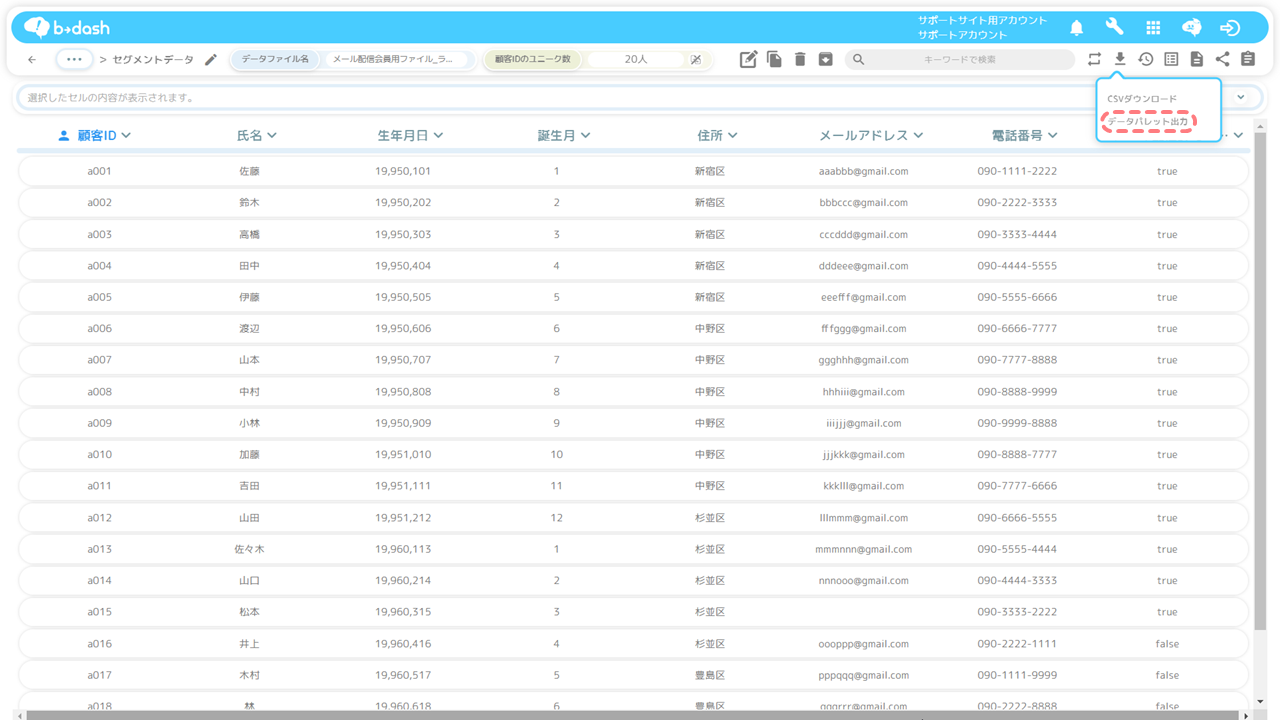Screen dimensions: 1280x720
Task: Select email cell dddeee@gmail.com
Action: 864,266
